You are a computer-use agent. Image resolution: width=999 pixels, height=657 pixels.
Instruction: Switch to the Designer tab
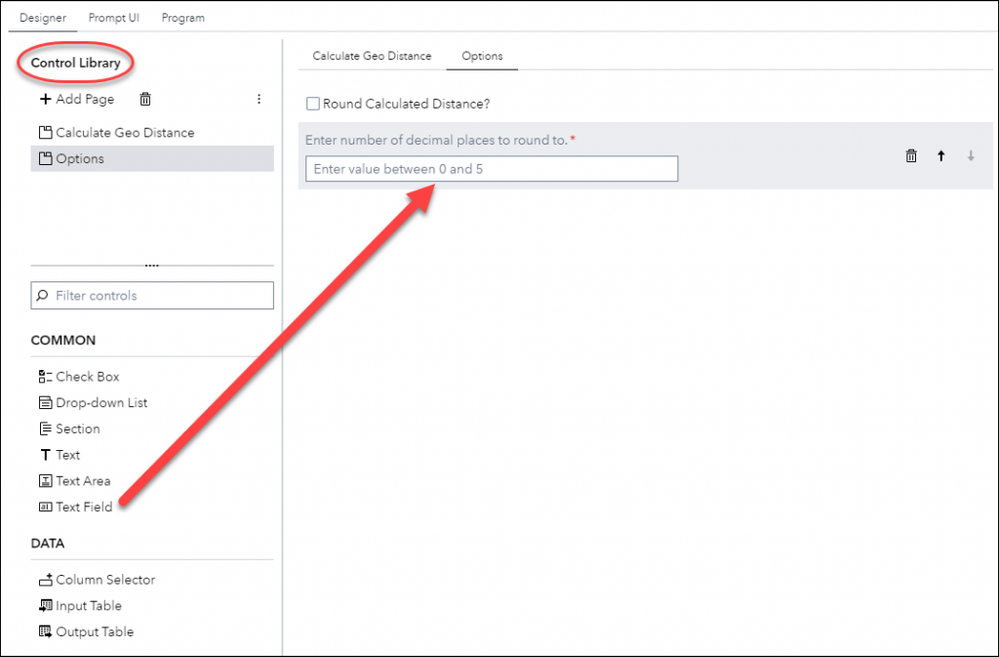coord(43,18)
